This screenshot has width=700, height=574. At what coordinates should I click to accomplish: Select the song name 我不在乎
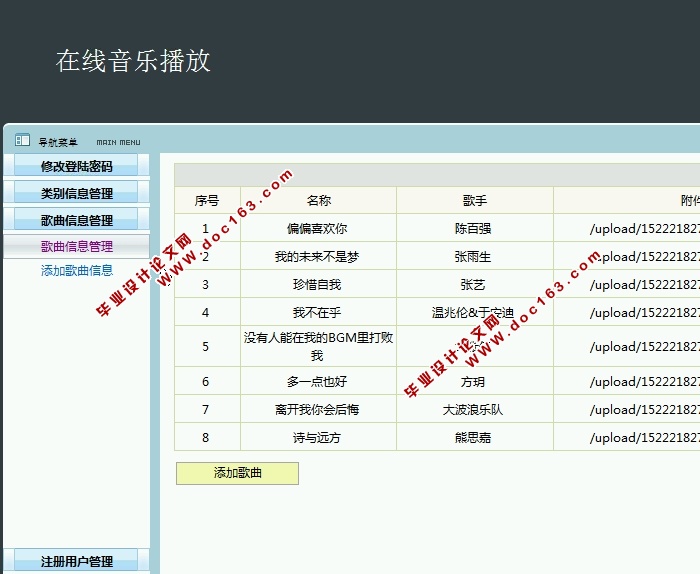[x=317, y=312]
